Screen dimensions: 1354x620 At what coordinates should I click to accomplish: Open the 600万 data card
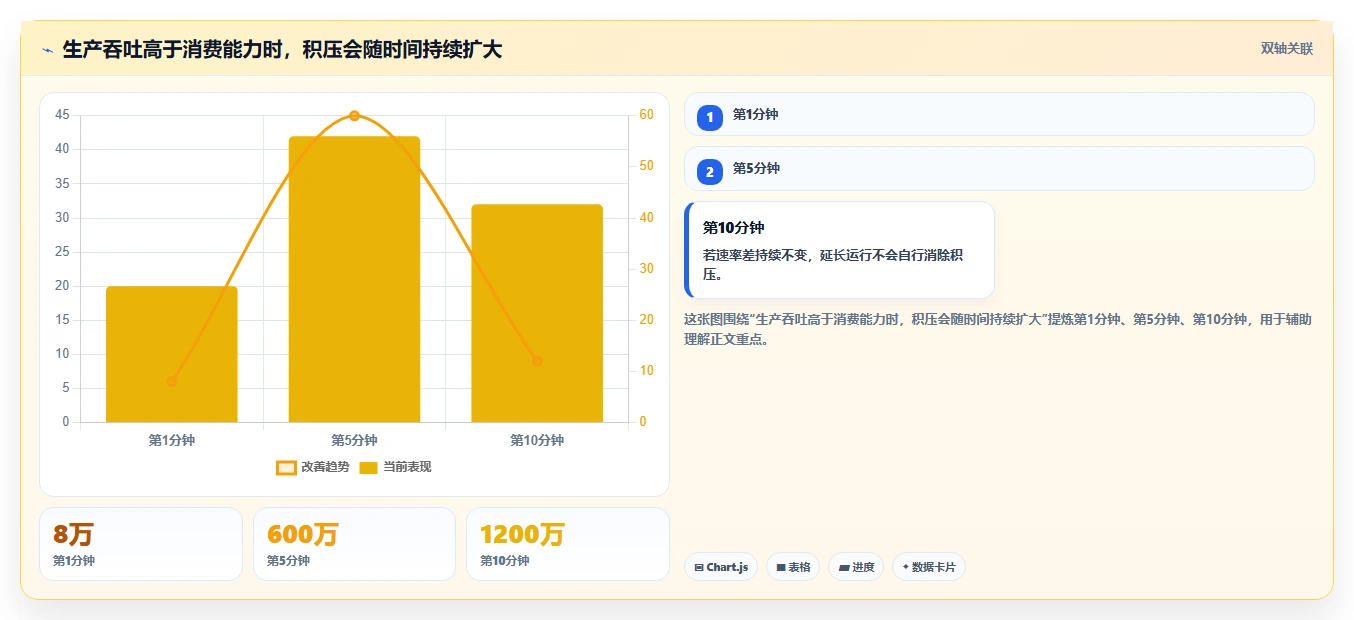354,544
